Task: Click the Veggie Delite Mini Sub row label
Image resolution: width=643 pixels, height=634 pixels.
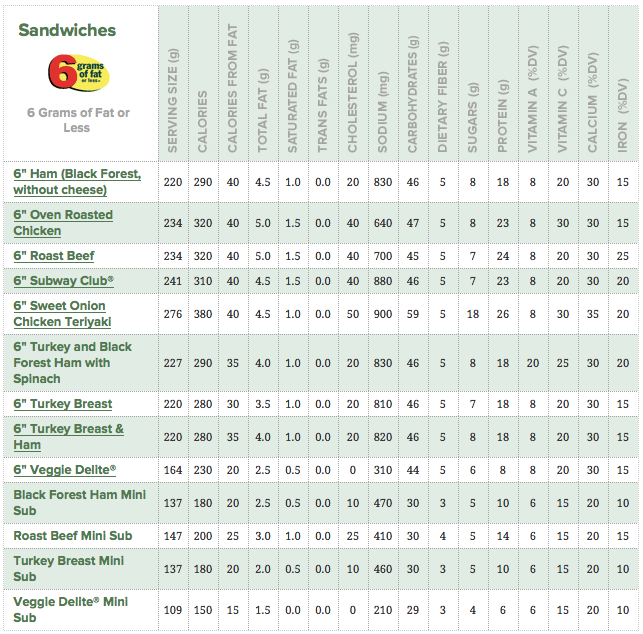Action: (71, 609)
